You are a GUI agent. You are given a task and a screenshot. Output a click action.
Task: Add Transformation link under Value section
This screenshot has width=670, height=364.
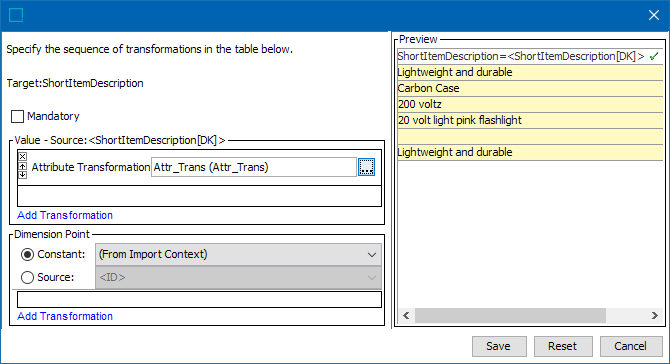(65, 215)
